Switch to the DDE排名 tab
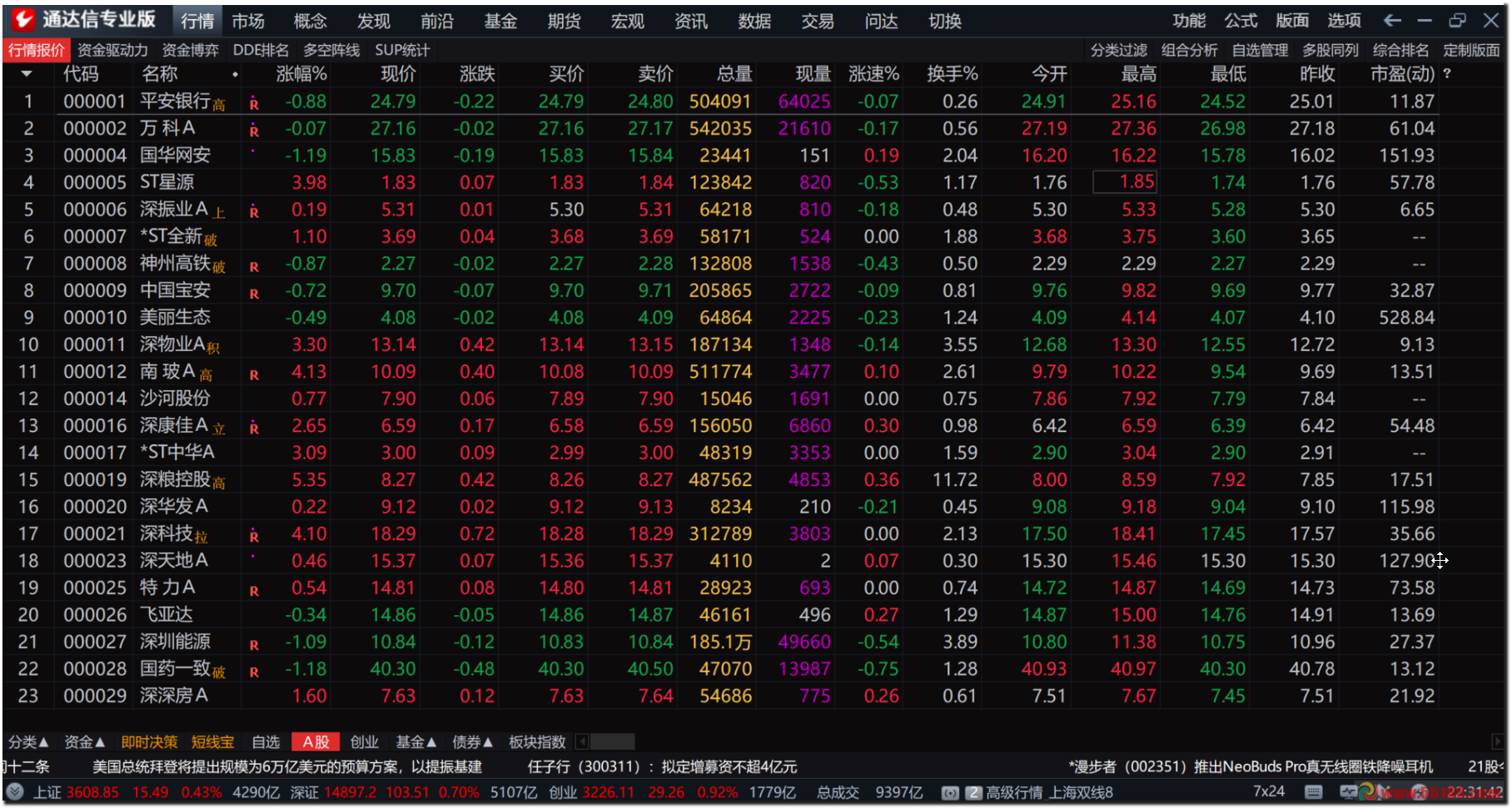The width and height of the screenshot is (1512, 808). click(x=261, y=50)
